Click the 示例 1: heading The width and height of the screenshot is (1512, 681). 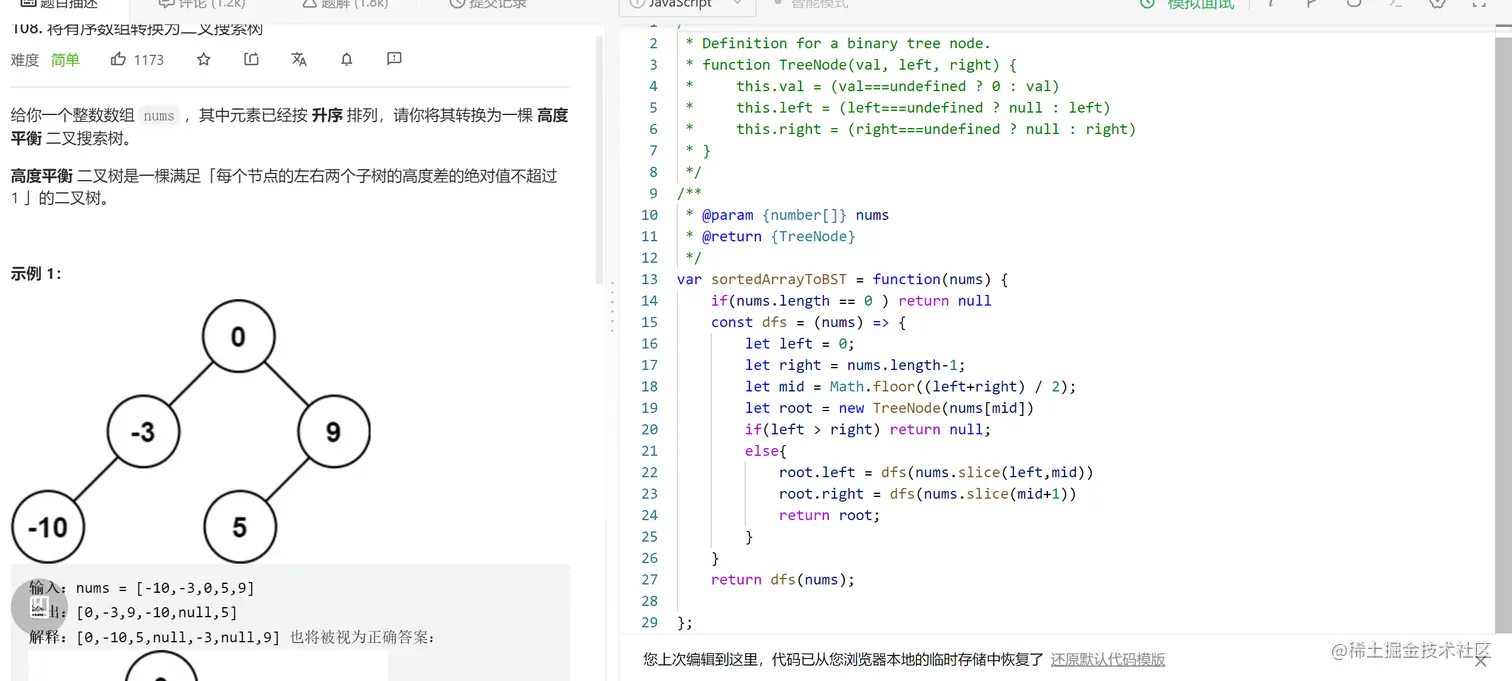point(36,274)
